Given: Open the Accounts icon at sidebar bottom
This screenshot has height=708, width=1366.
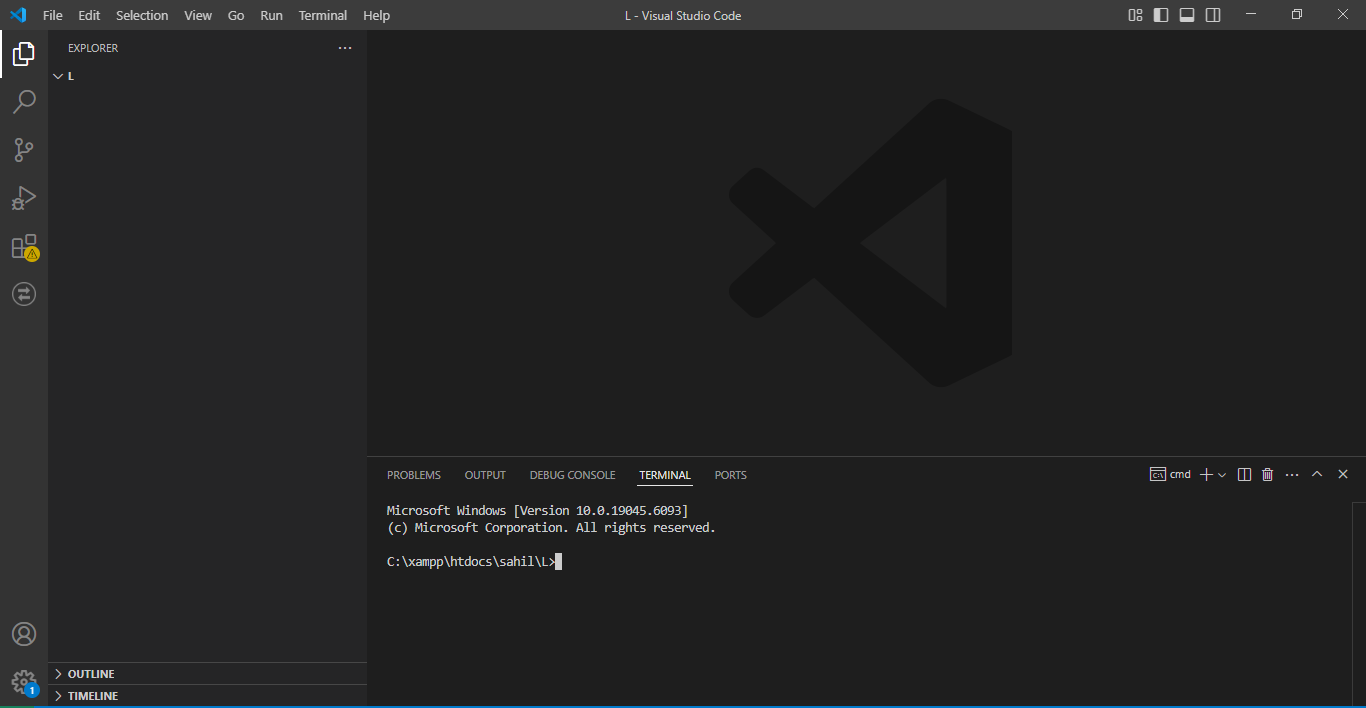Looking at the screenshot, I should (x=24, y=633).
